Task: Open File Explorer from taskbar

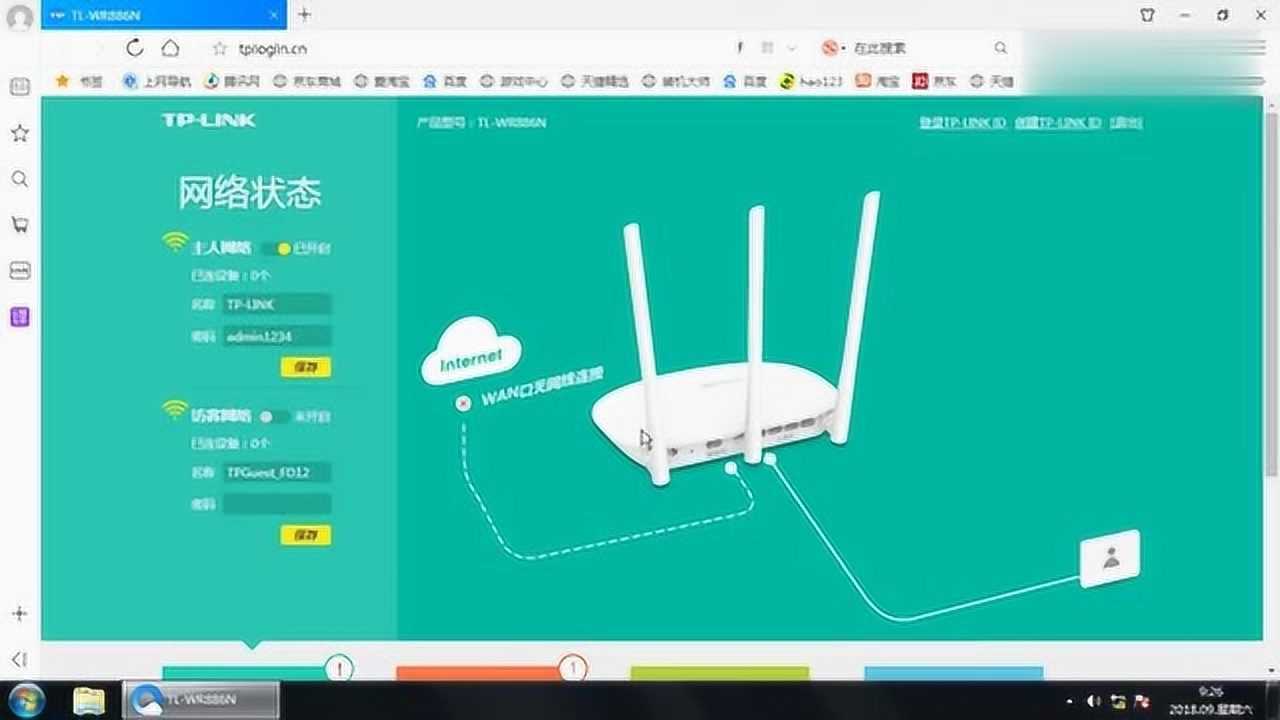Action: coord(89,700)
